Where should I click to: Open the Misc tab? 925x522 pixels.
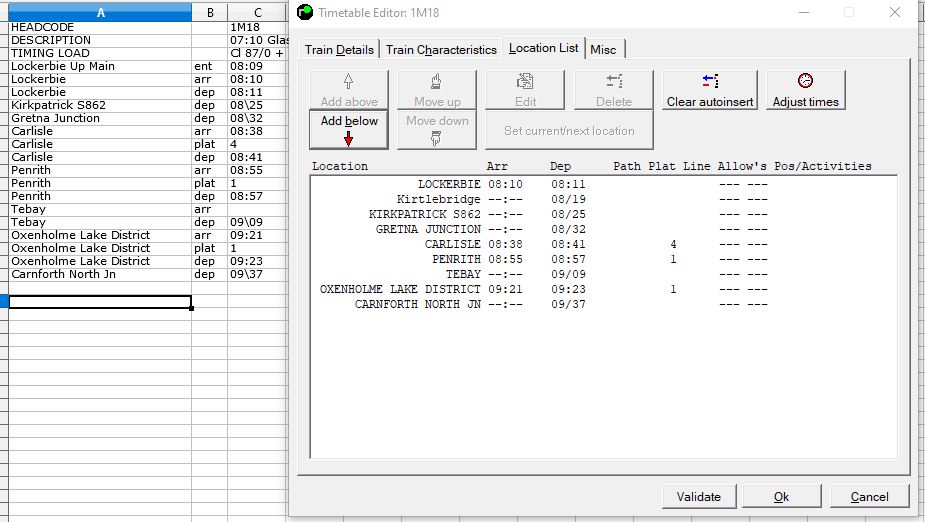tap(603, 50)
